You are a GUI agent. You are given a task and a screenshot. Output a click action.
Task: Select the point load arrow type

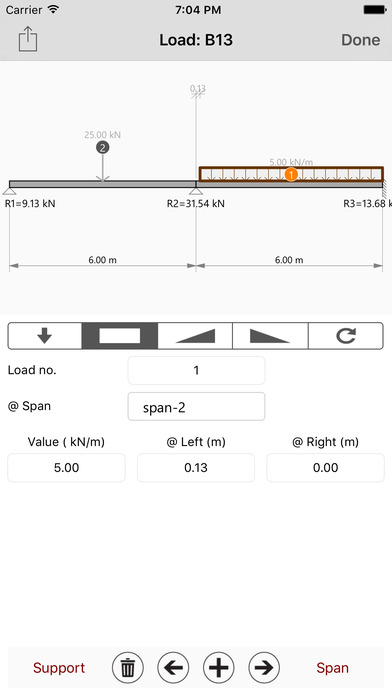[45, 336]
